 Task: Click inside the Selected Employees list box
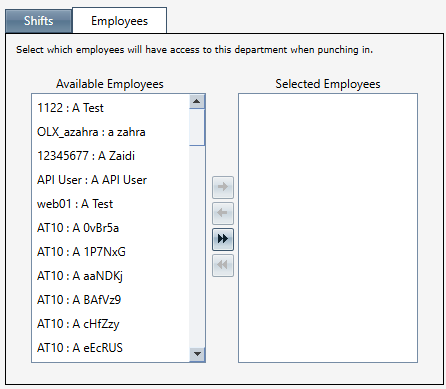click(328, 228)
